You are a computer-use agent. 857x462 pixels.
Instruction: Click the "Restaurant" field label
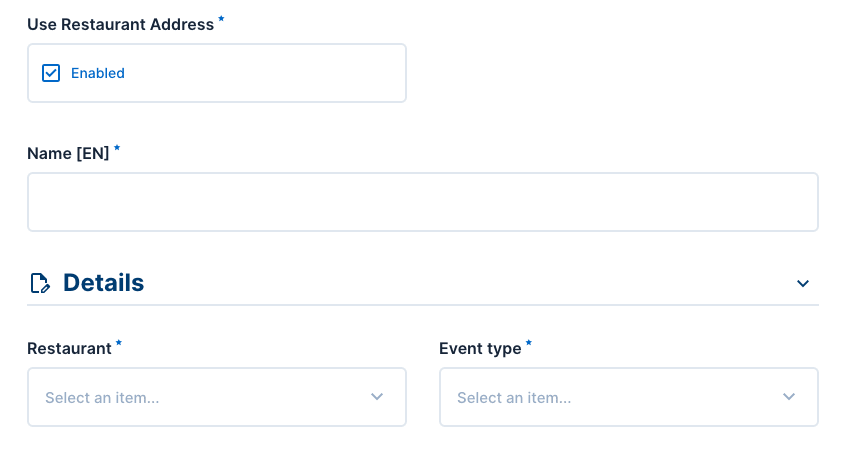click(x=69, y=348)
